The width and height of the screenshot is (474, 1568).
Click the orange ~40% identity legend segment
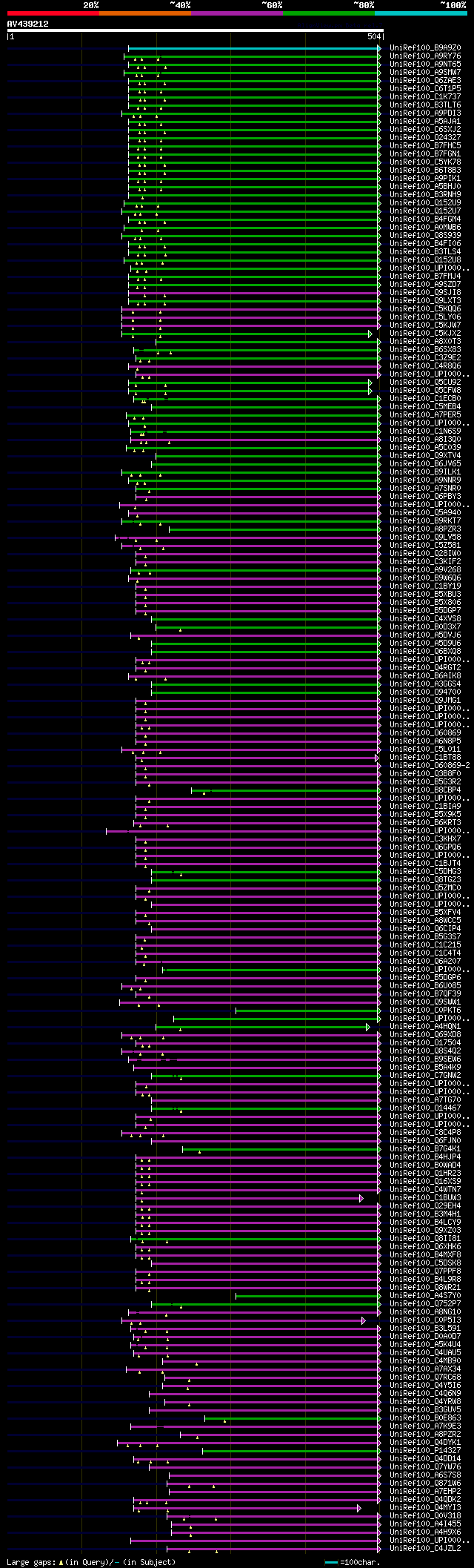[145, 13]
